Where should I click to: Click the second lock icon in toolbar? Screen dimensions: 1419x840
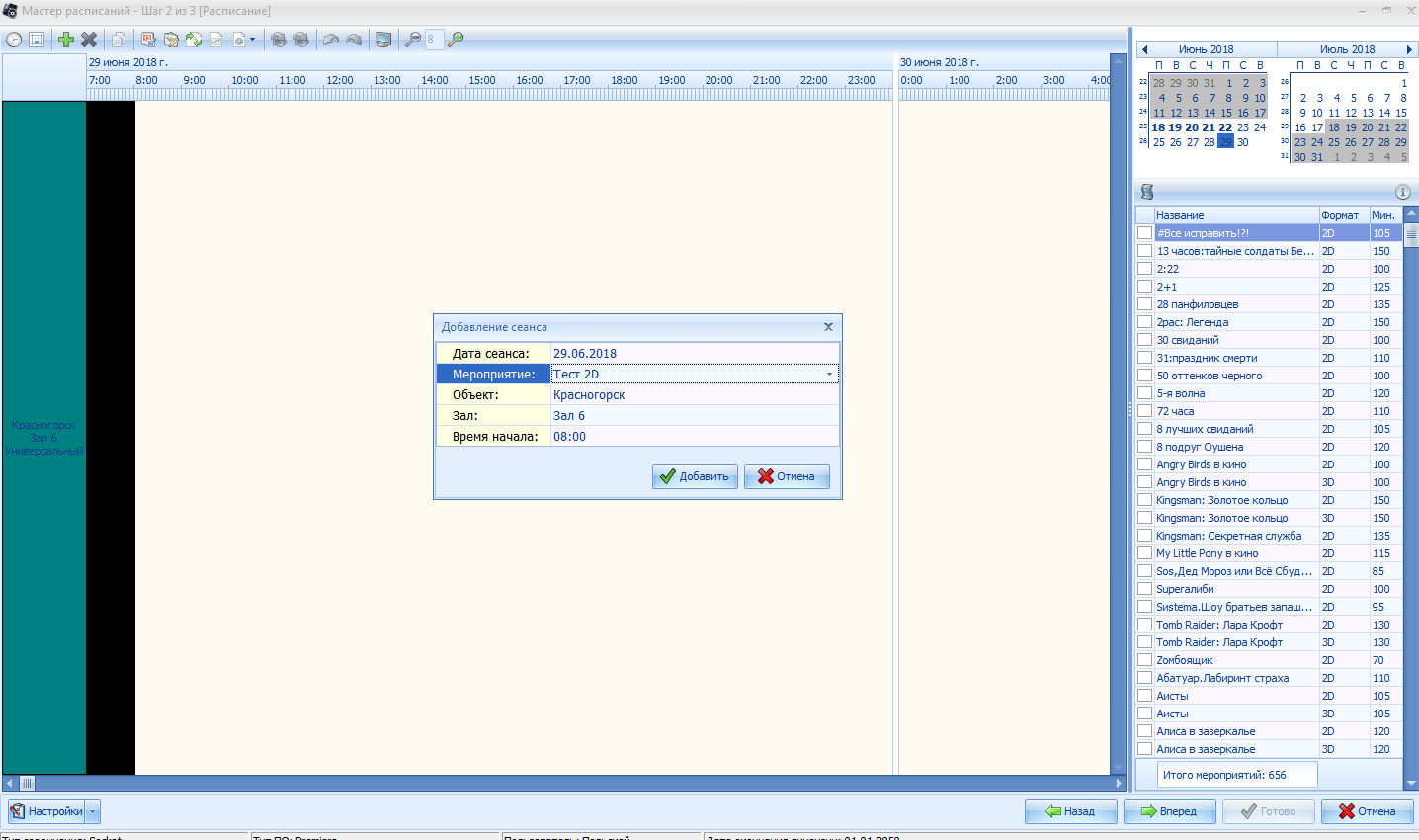301,40
